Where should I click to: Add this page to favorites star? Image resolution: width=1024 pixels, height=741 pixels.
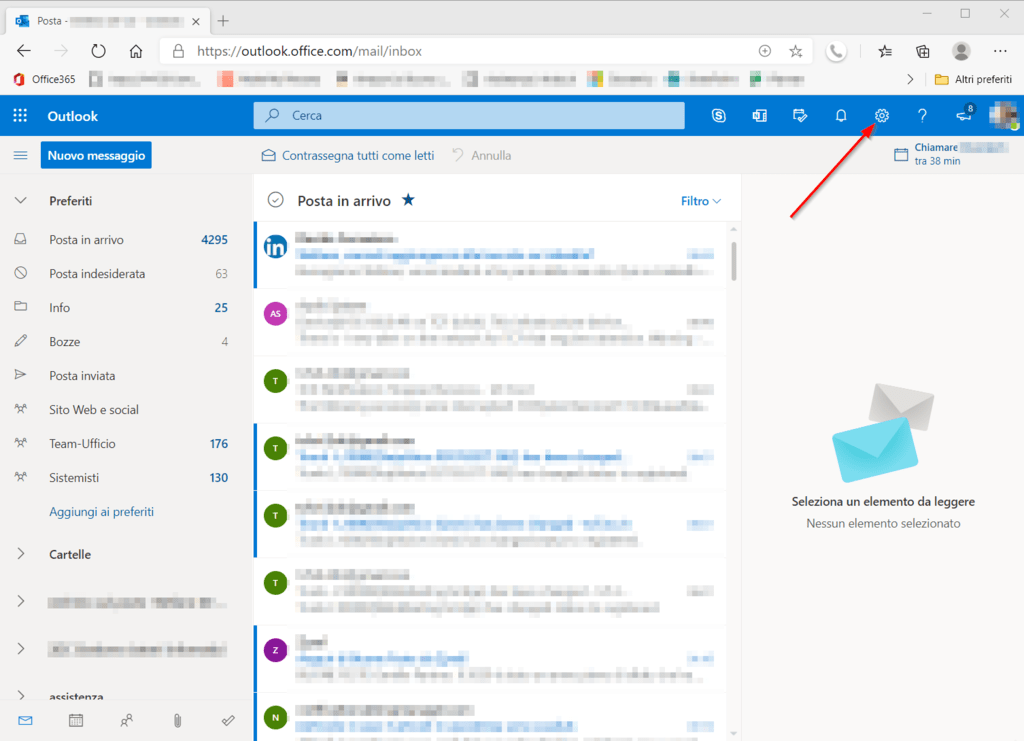pos(795,51)
